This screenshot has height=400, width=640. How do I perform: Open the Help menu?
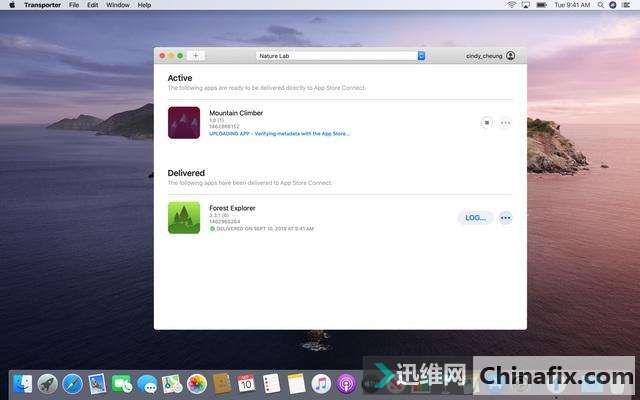tap(144, 5)
